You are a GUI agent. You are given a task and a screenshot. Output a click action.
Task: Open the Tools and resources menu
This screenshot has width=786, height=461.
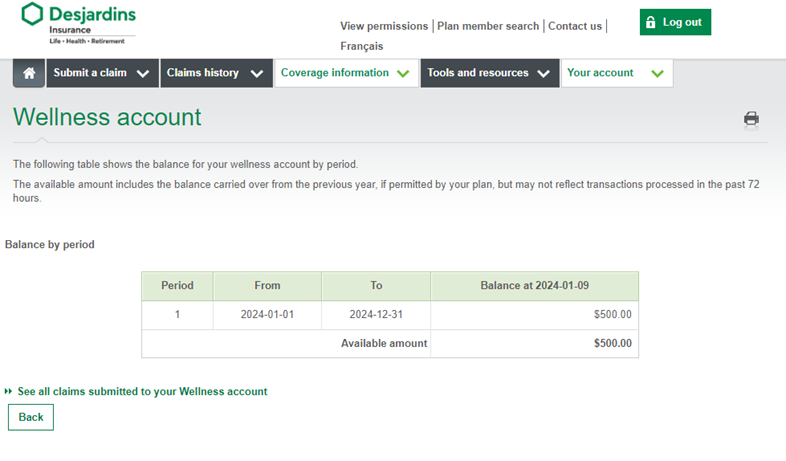(x=478, y=73)
